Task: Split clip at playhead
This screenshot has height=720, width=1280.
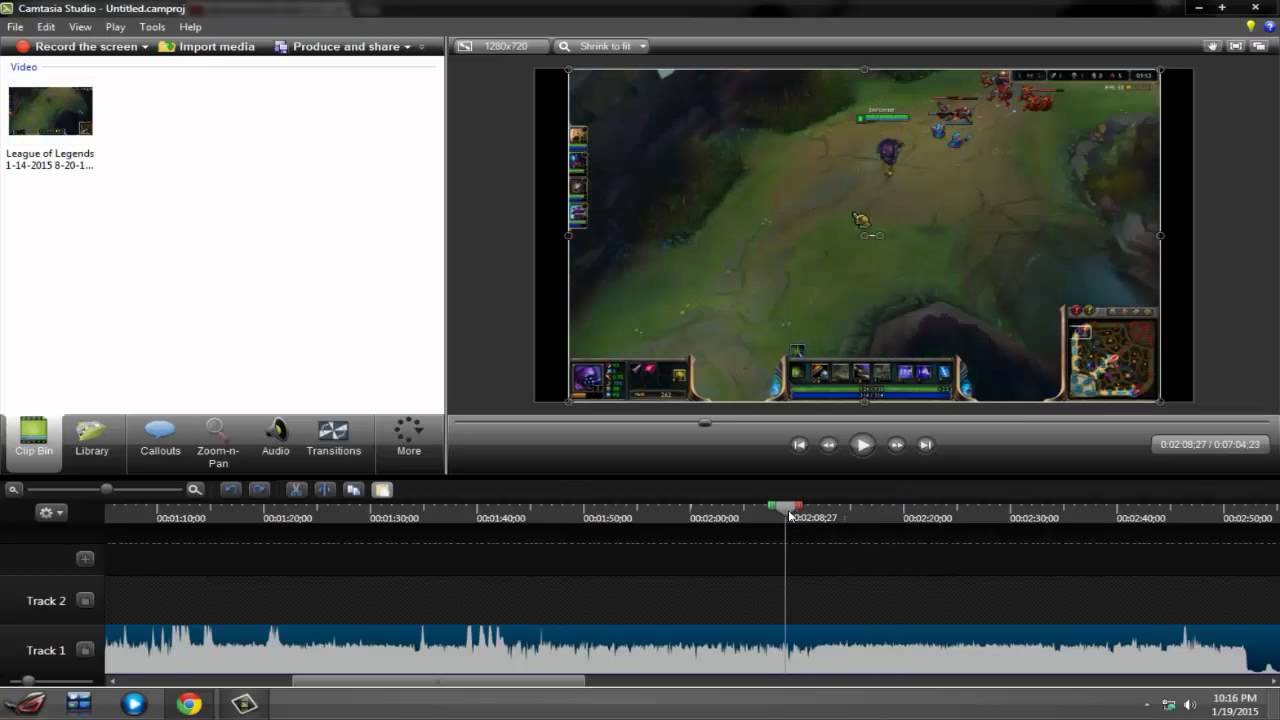Action: [x=325, y=490]
